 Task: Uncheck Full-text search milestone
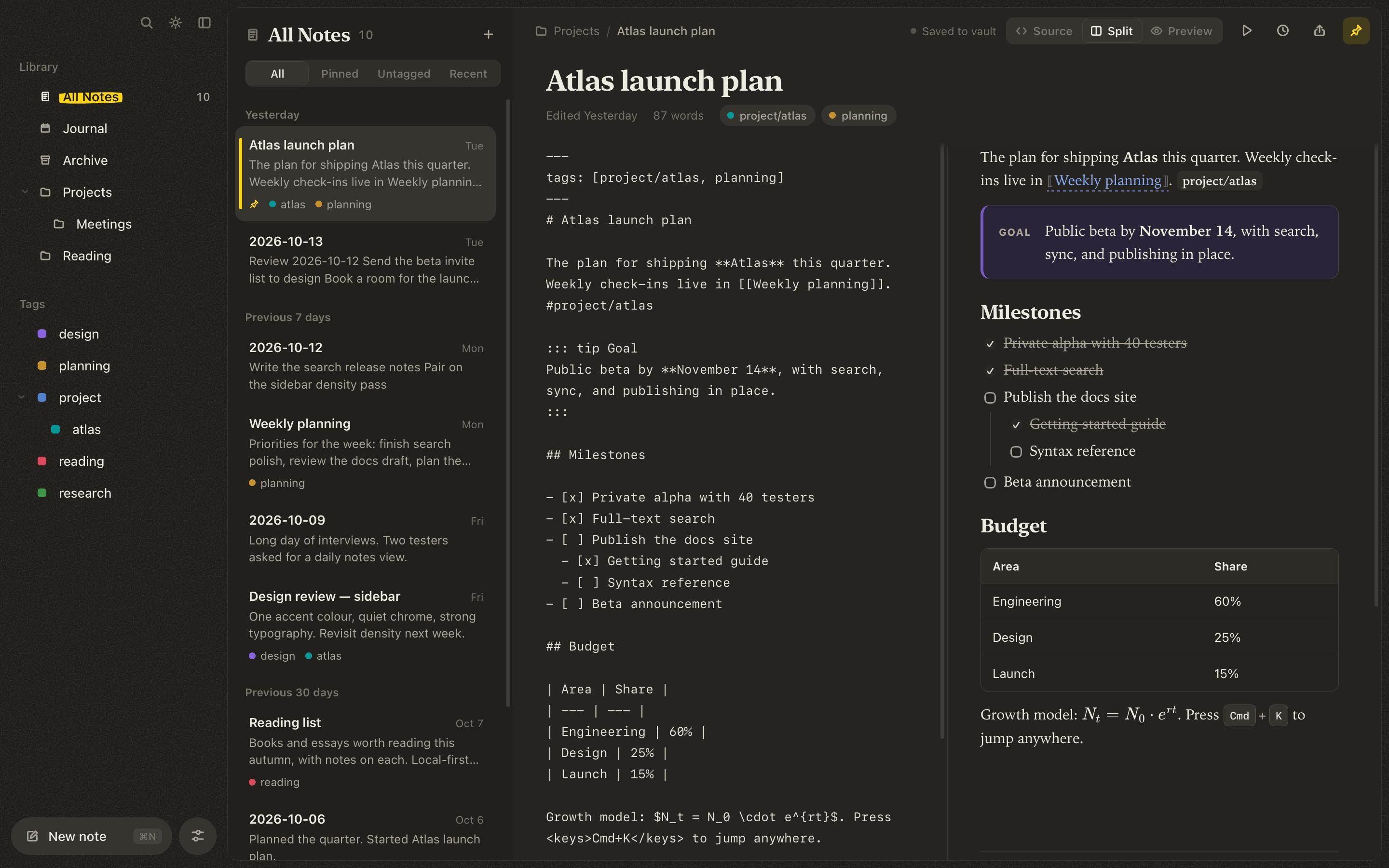[x=990, y=371]
